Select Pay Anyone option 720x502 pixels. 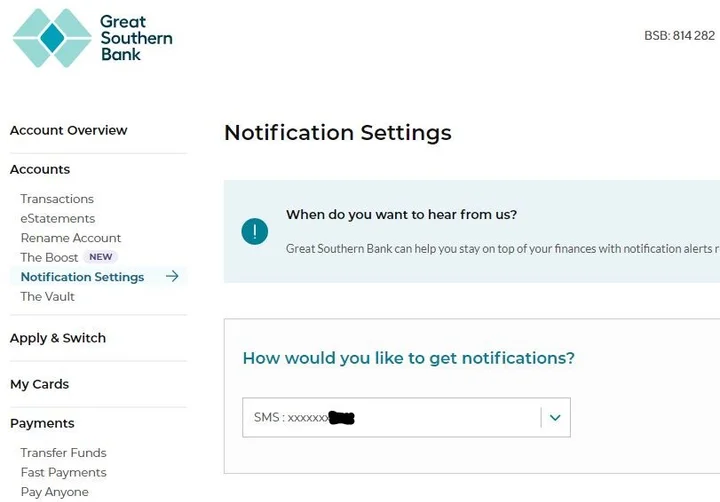[x=54, y=492]
